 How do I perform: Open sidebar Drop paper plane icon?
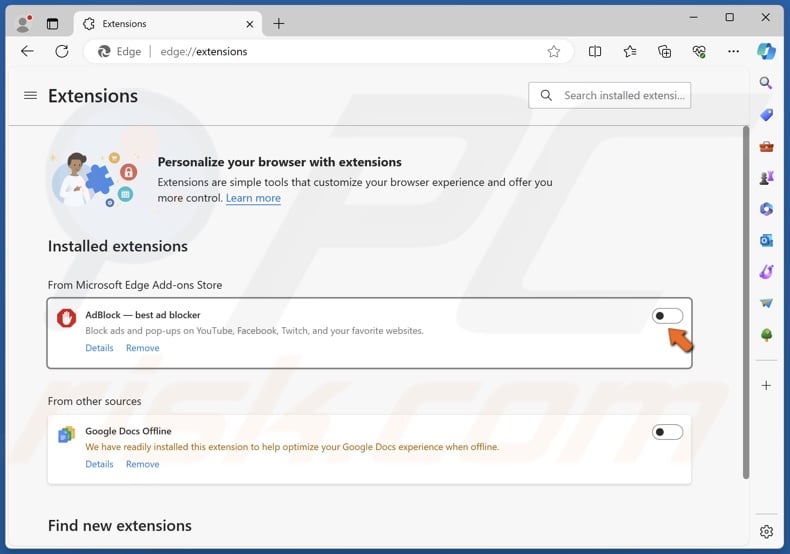coord(766,303)
